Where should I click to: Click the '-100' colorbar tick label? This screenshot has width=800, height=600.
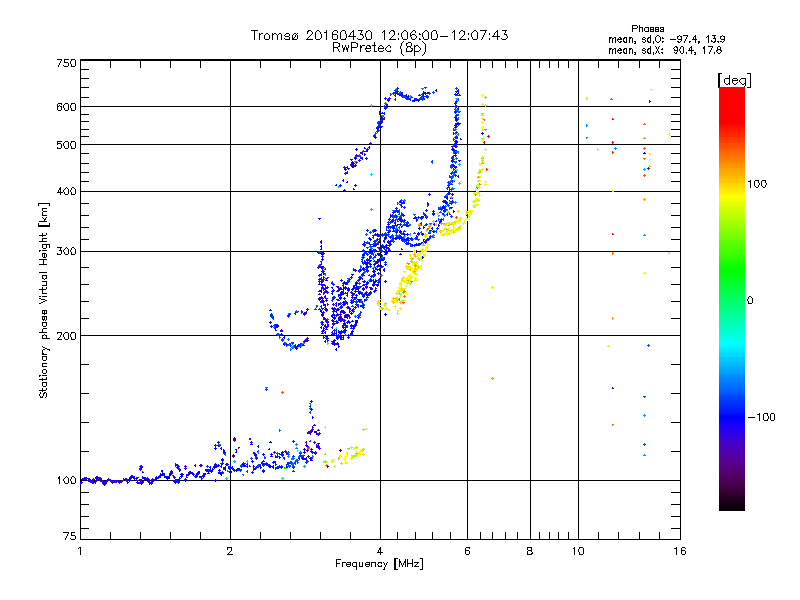point(761,417)
